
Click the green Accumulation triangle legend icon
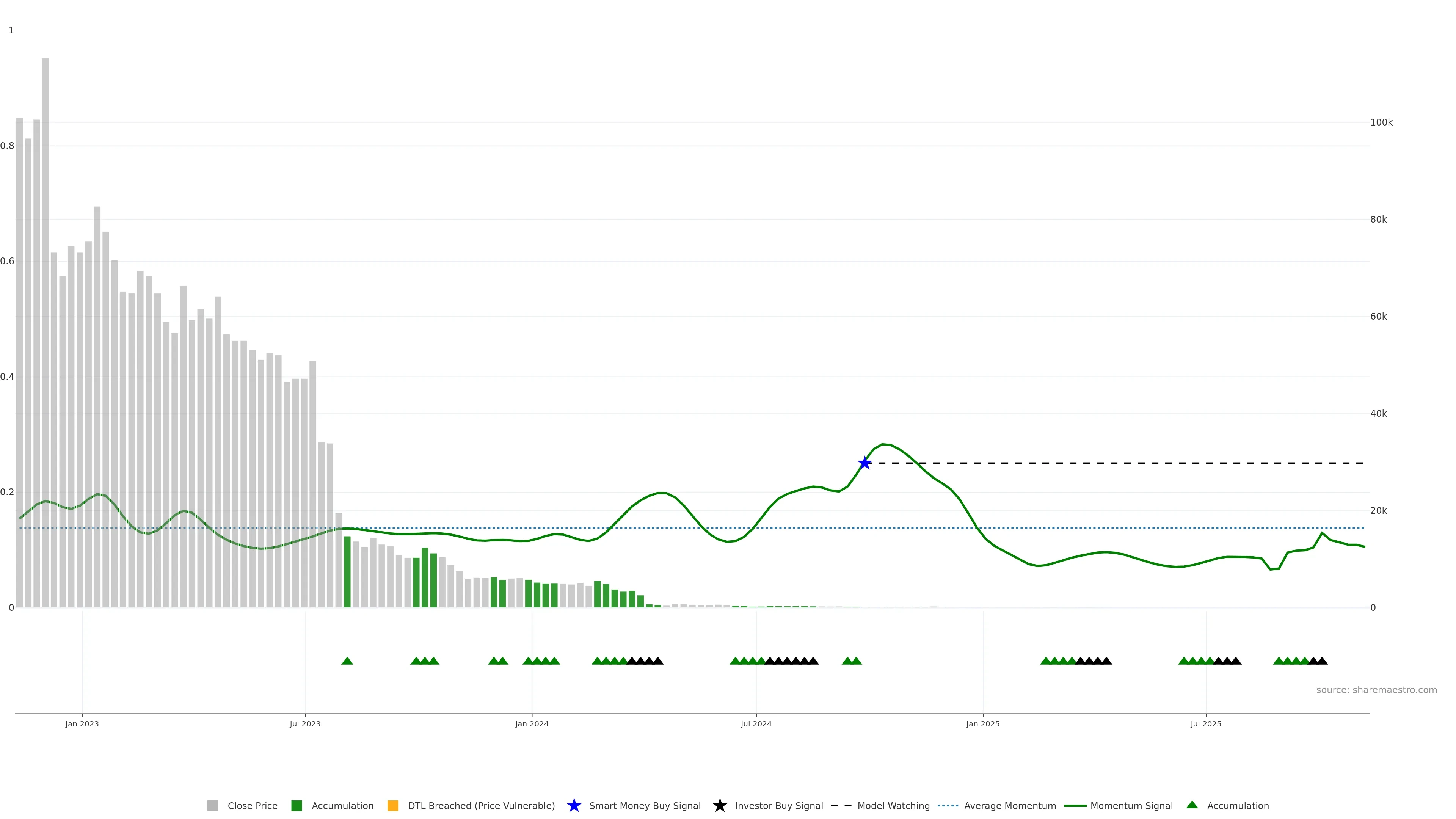tap(1192, 805)
